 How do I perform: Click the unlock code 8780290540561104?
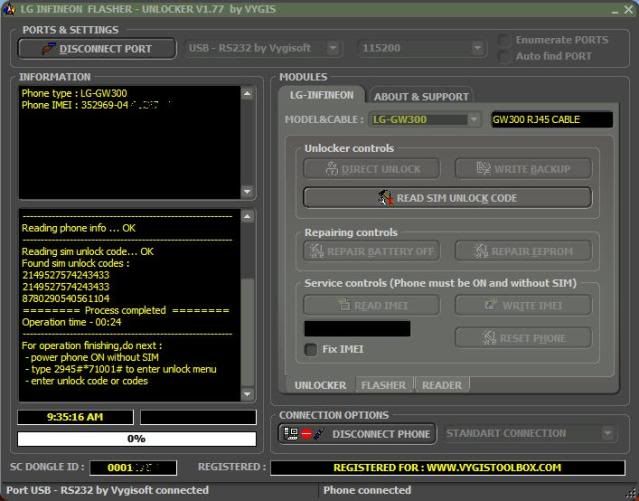coord(66,299)
